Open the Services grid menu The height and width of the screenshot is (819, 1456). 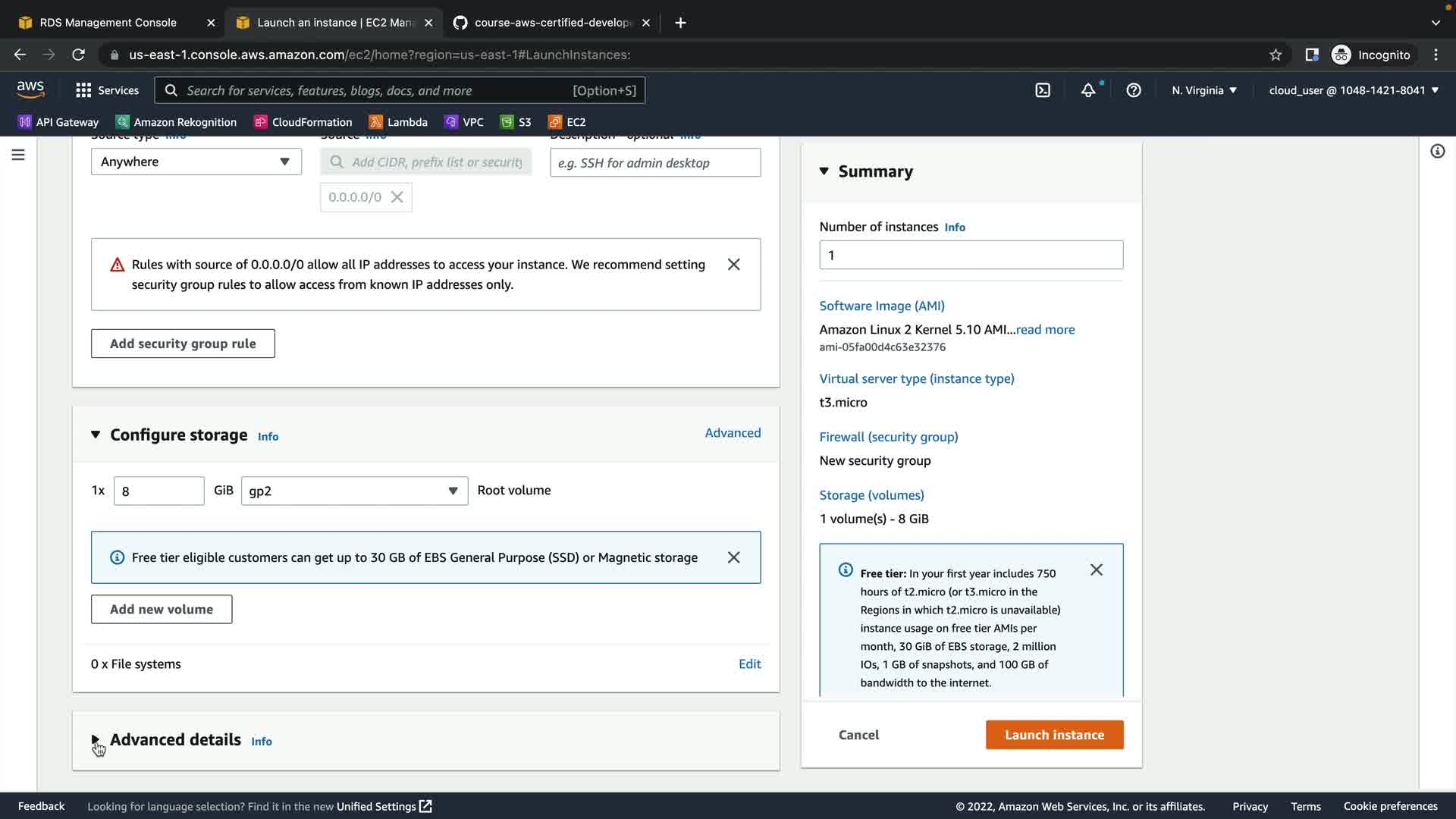(107, 90)
